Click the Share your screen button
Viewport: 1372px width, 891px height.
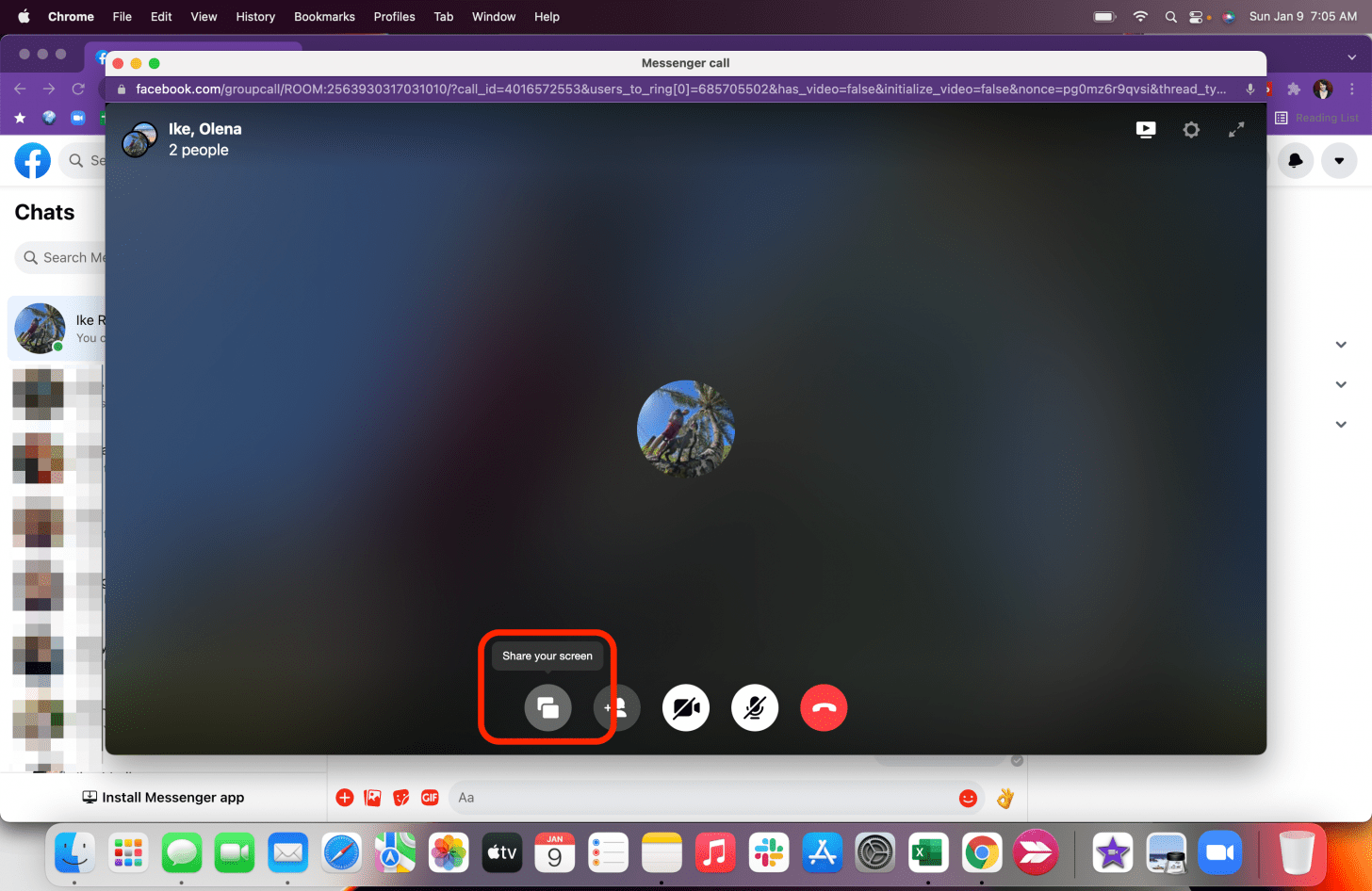point(547,707)
